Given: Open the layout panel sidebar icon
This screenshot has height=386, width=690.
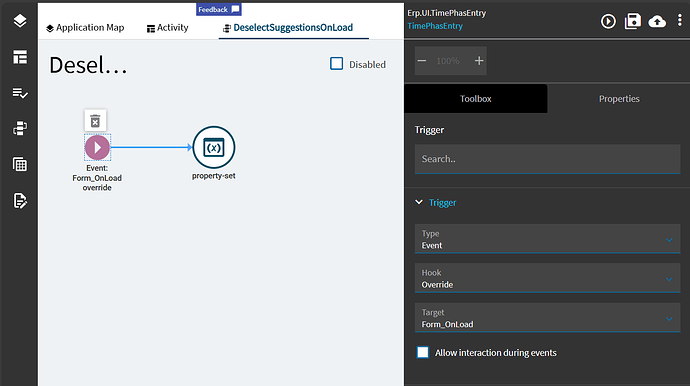Looking at the screenshot, I should click(x=20, y=57).
